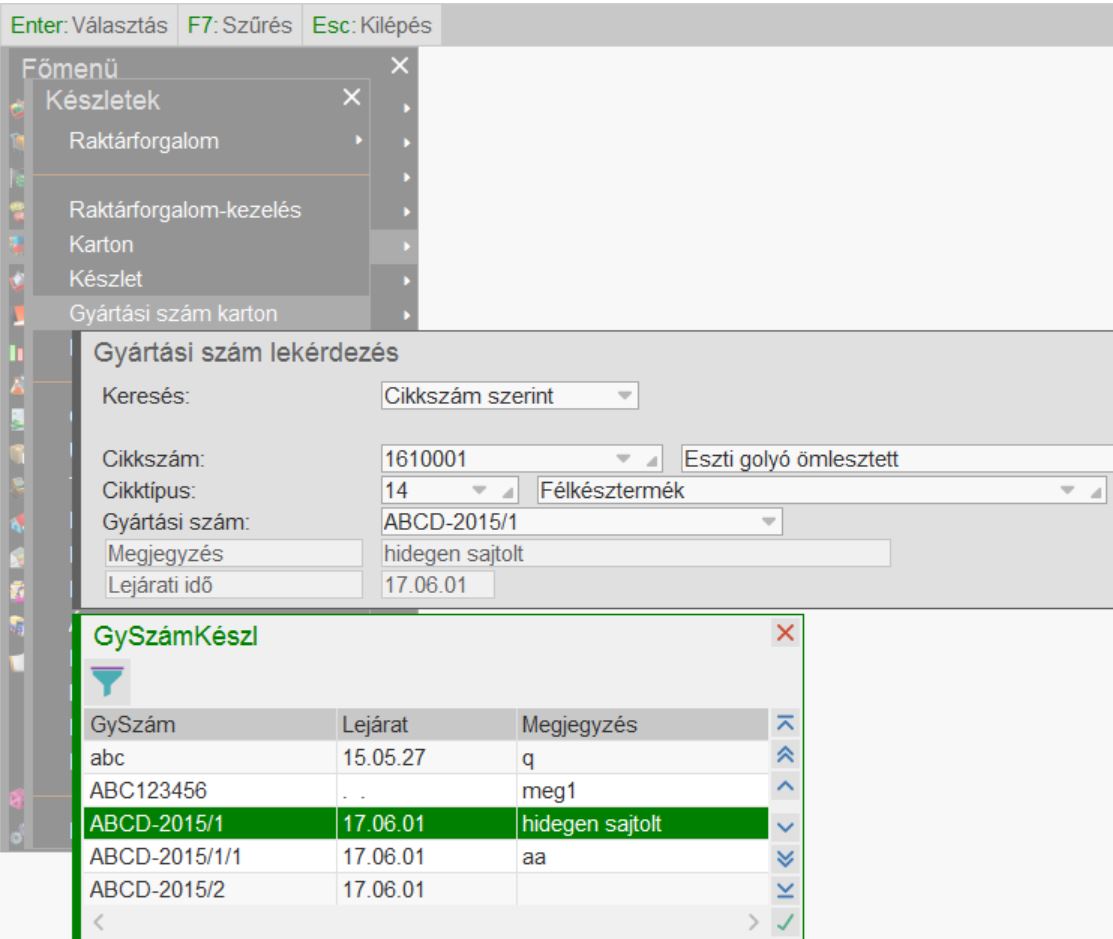Jump to first record arrow icon

(x=785, y=723)
